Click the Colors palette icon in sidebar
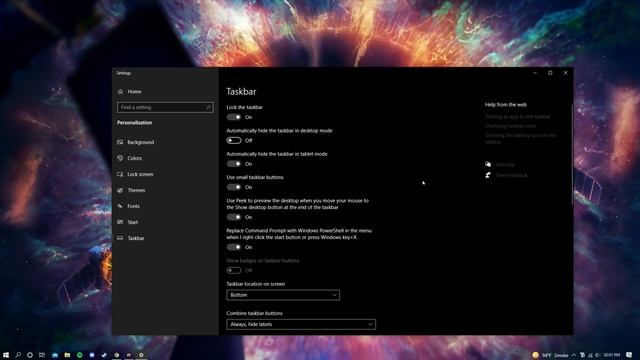This screenshot has height=360, width=640. (120, 158)
